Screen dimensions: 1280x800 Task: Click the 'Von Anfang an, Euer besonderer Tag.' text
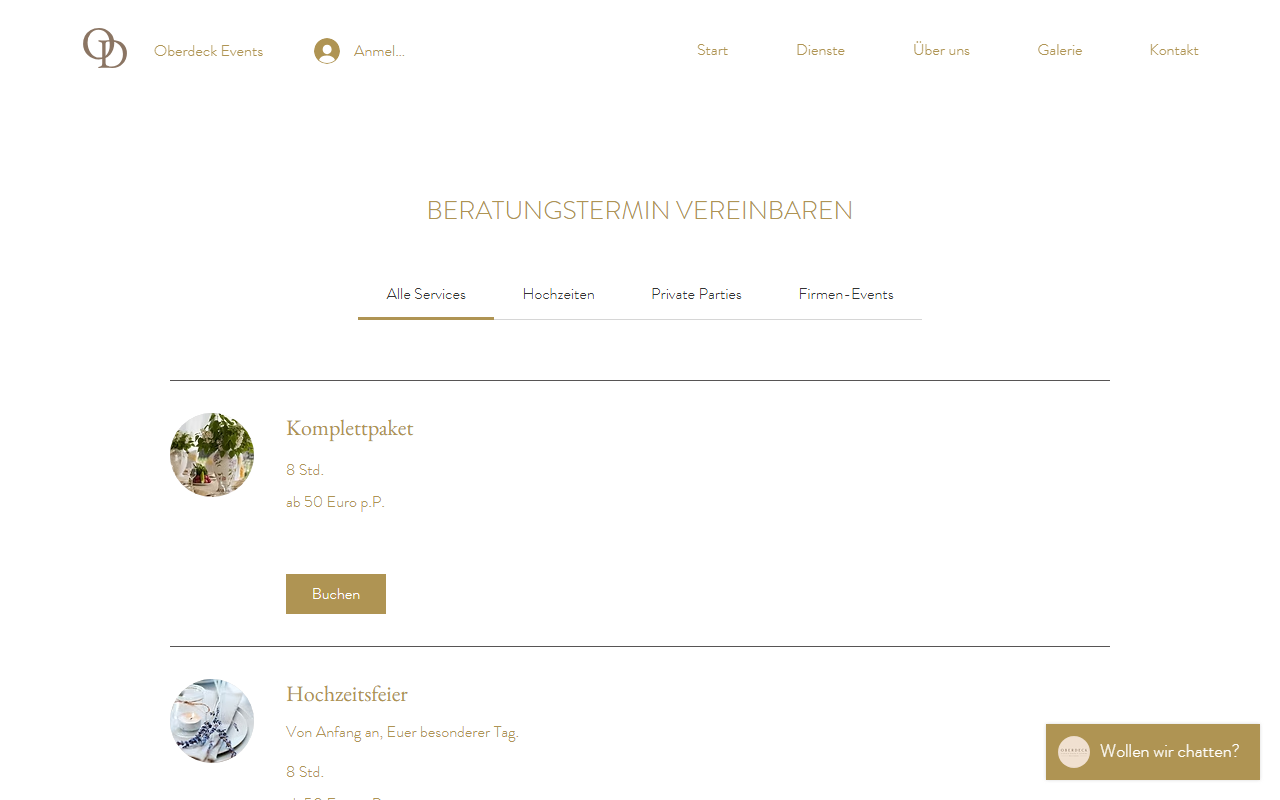(402, 732)
